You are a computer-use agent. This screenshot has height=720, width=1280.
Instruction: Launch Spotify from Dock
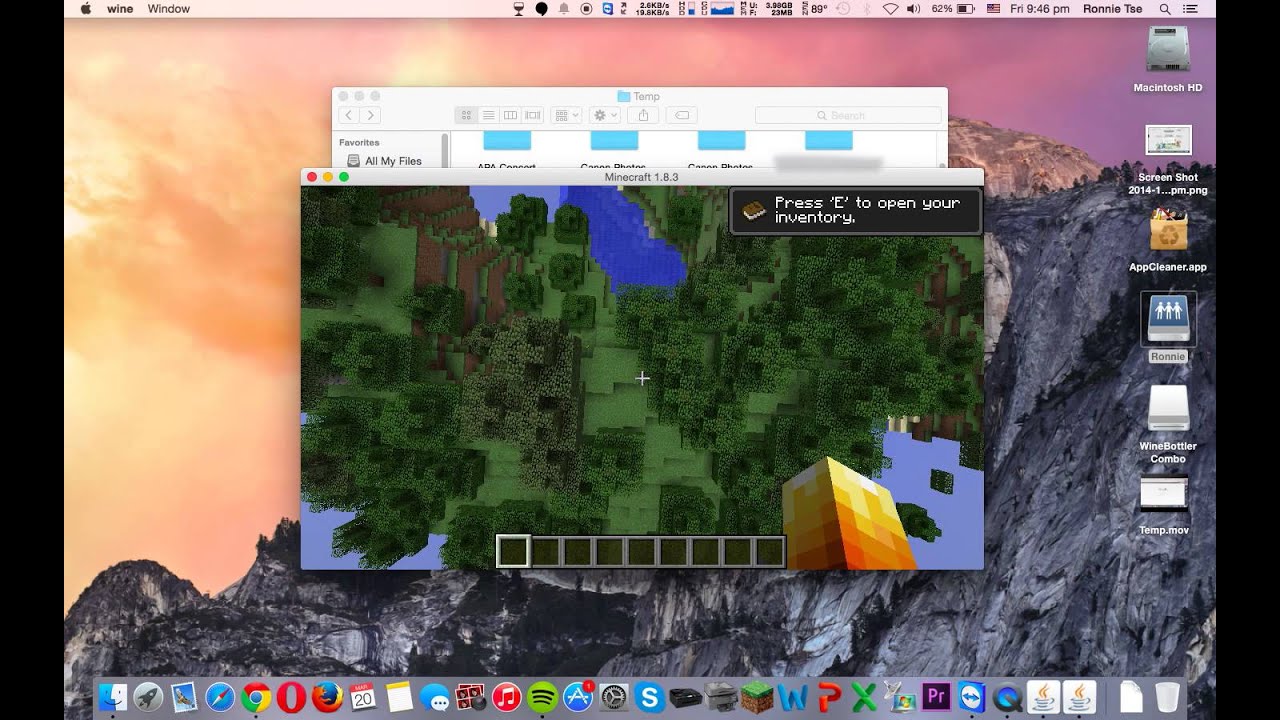click(542, 696)
